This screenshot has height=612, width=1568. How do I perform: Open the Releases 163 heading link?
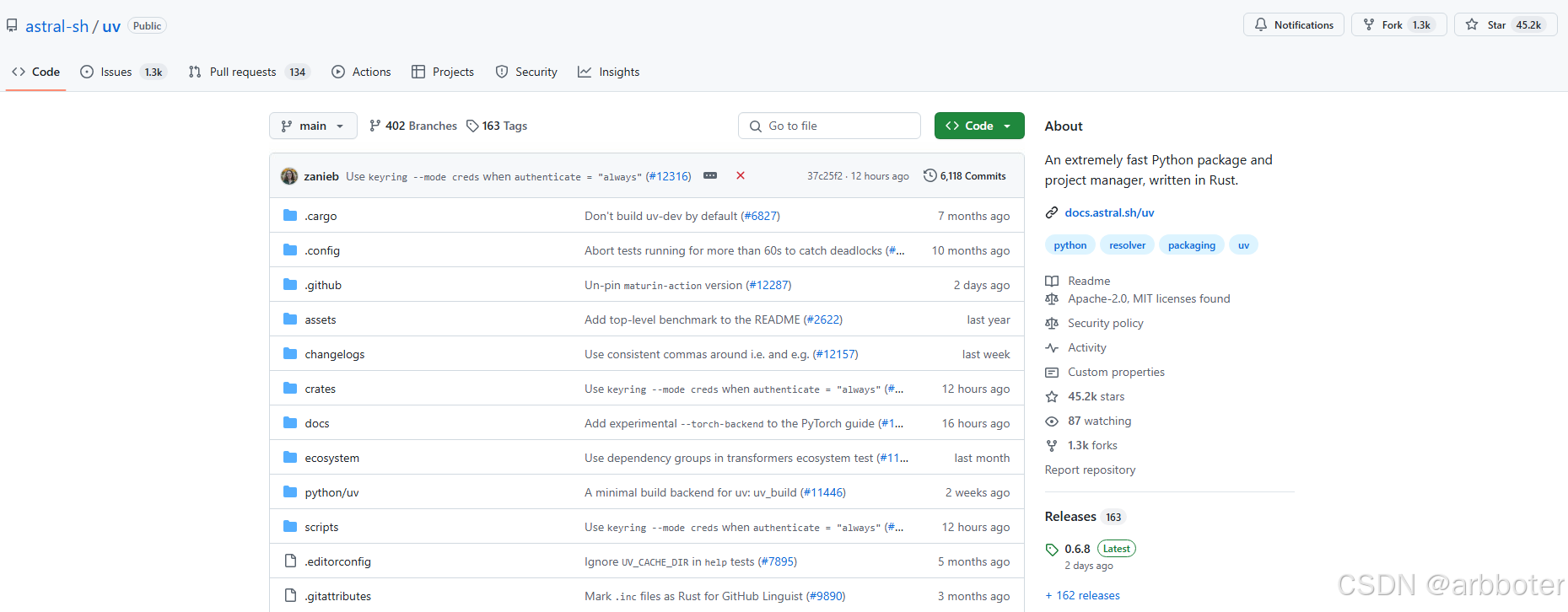click(x=1085, y=517)
